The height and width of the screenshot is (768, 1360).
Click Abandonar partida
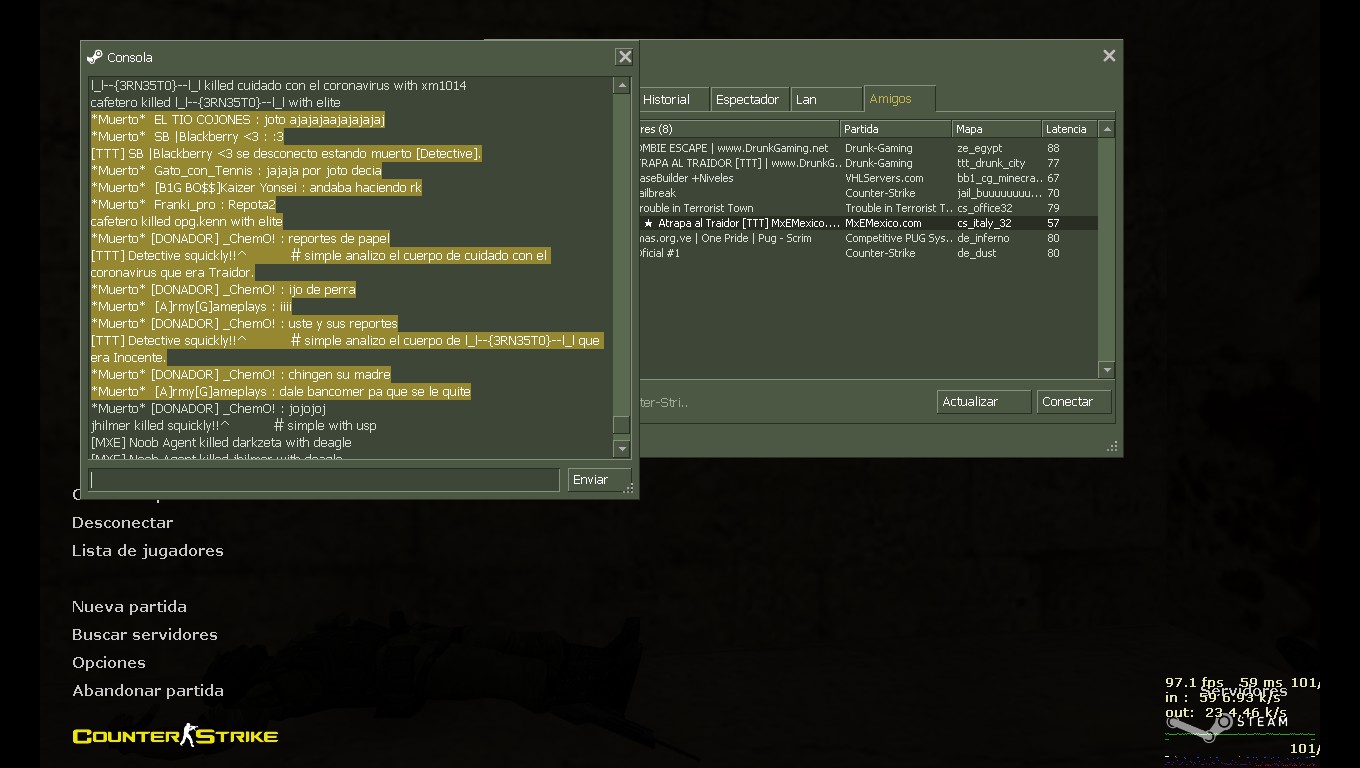148,691
